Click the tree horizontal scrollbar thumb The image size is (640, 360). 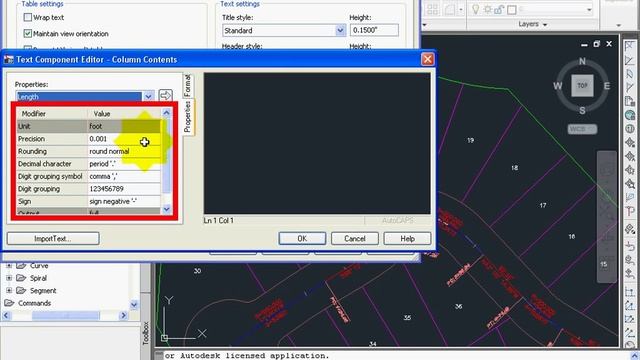pyautogui.click(x=65, y=316)
